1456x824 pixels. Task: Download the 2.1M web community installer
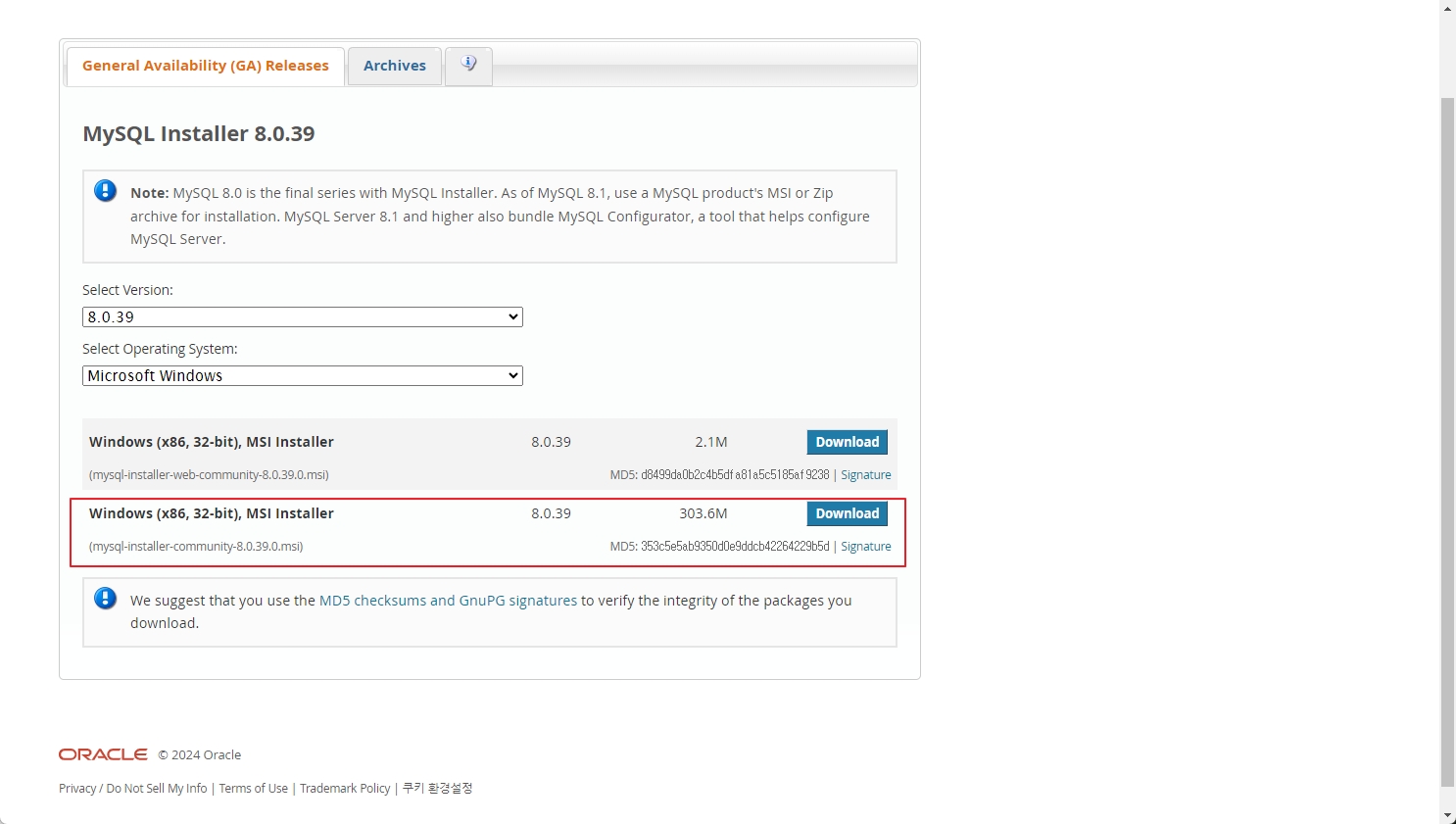848,442
